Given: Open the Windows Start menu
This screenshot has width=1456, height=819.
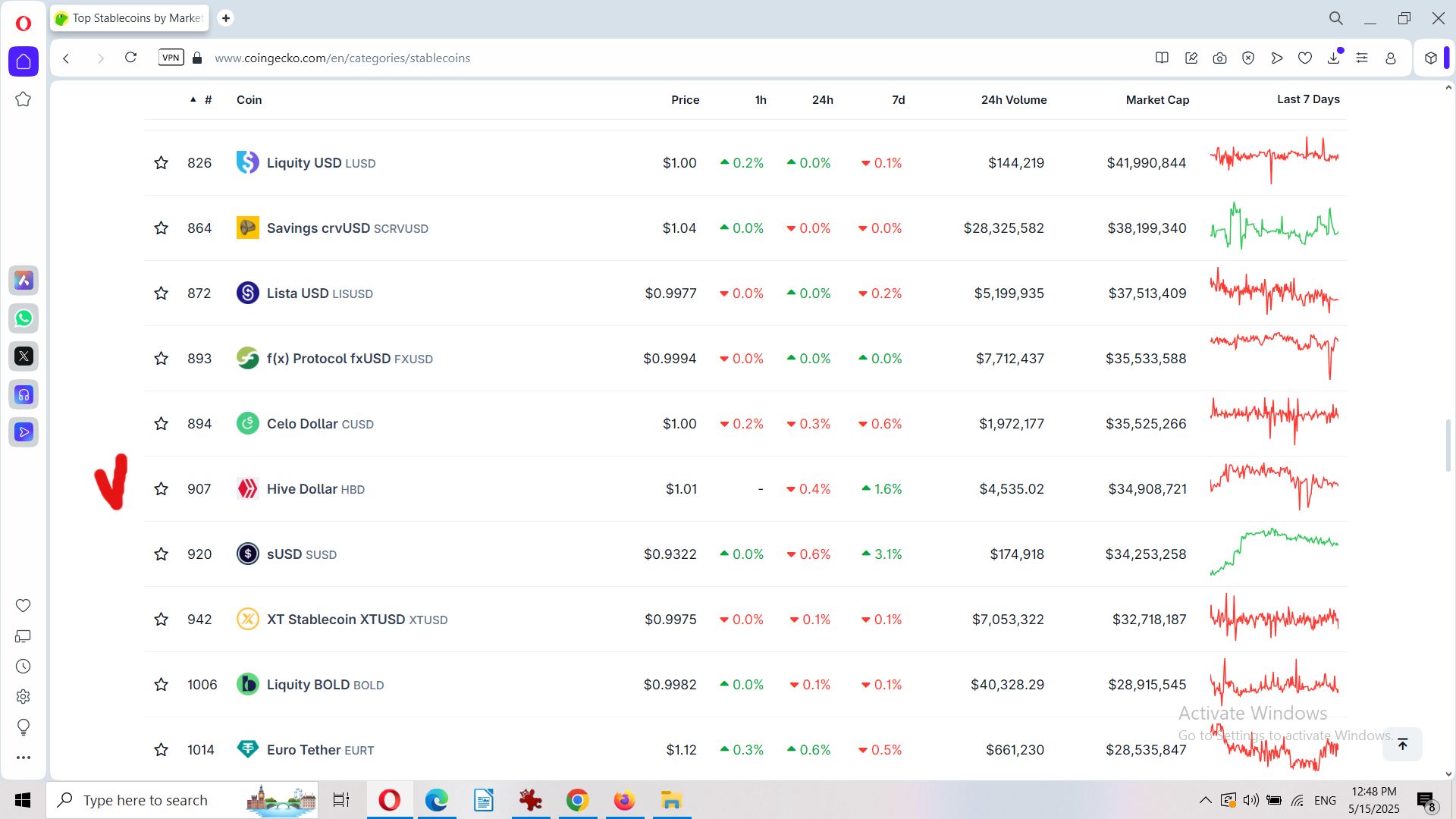Looking at the screenshot, I should point(23,800).
